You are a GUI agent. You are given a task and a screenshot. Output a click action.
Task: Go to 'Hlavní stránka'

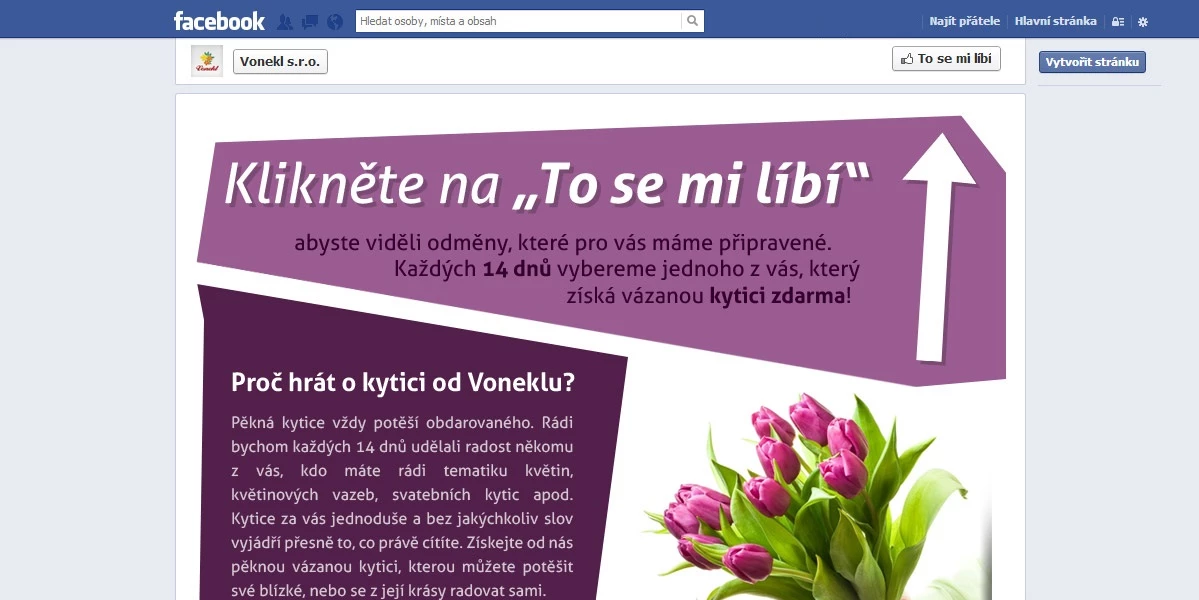(1055, 21)
